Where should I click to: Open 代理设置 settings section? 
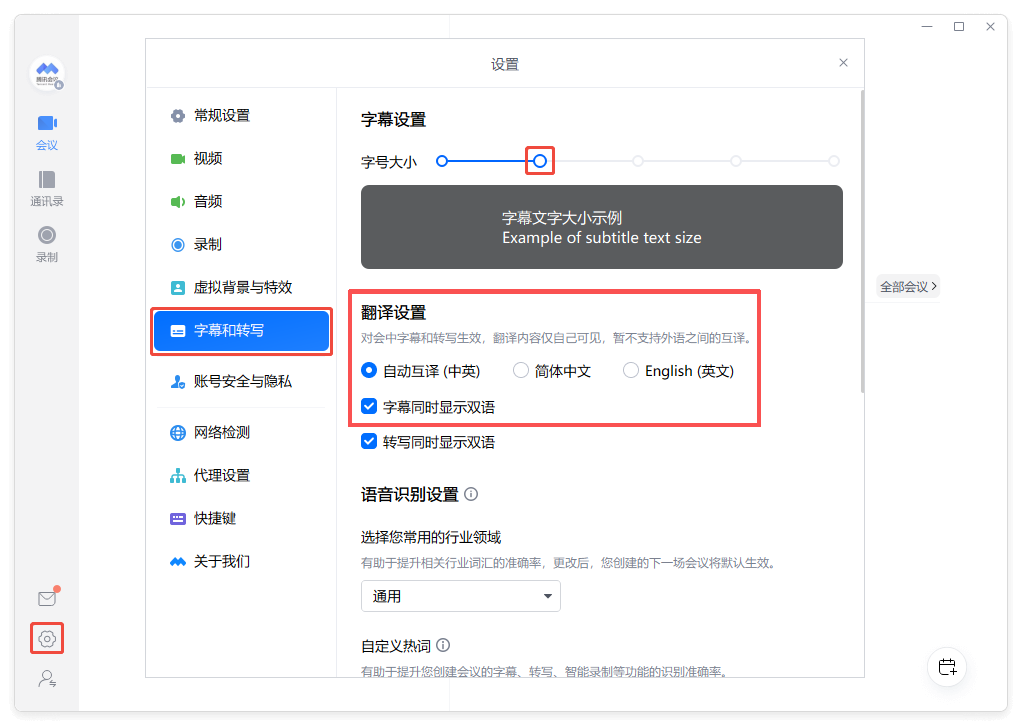pos(241,476)
